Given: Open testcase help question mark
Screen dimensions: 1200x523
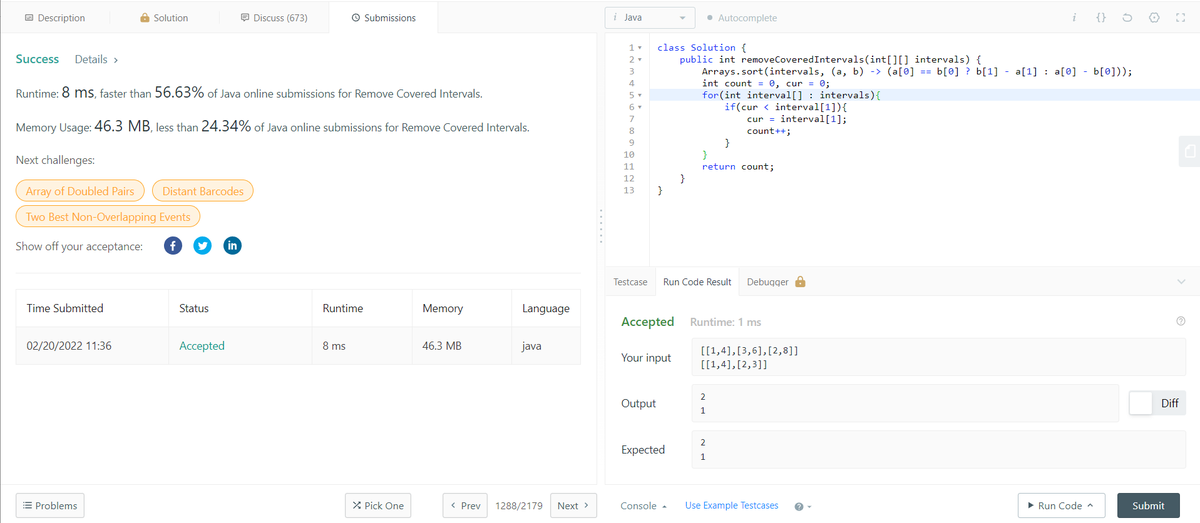Looking at the screenshot, I should pos(799,506).
